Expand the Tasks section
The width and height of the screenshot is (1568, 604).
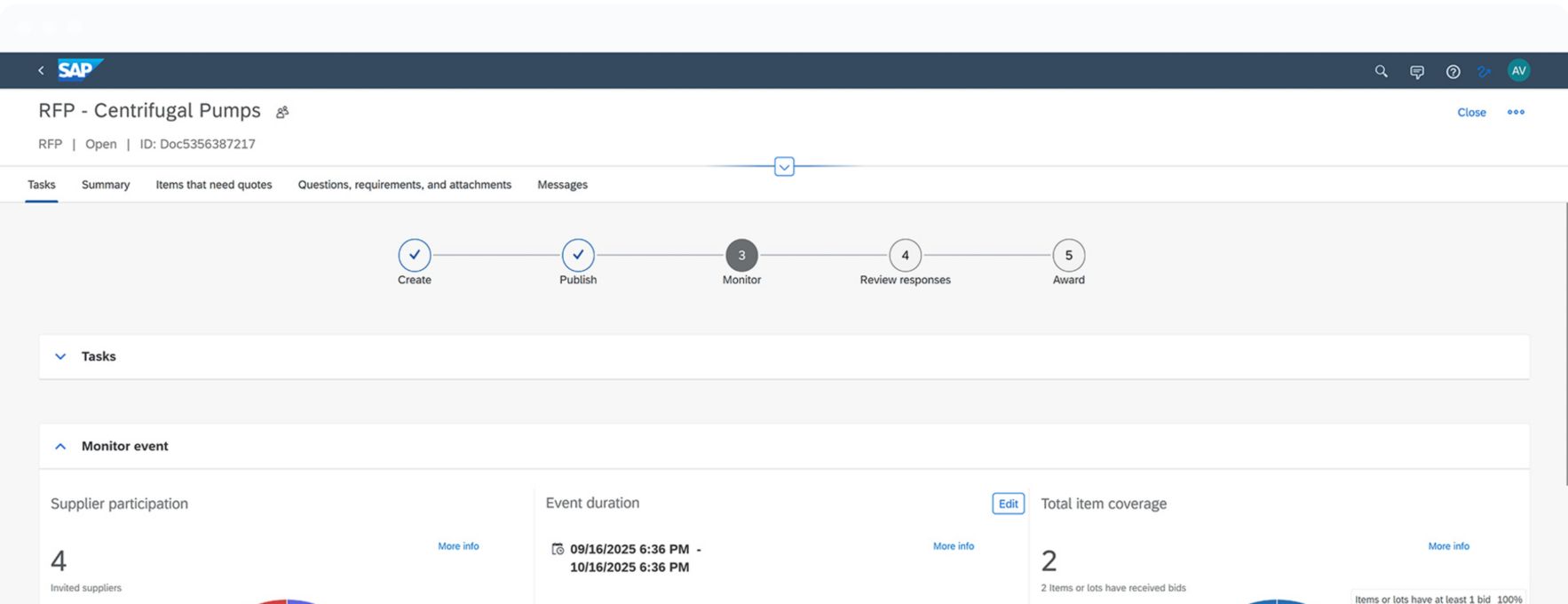pyautogui.click(x=60, y=356)
